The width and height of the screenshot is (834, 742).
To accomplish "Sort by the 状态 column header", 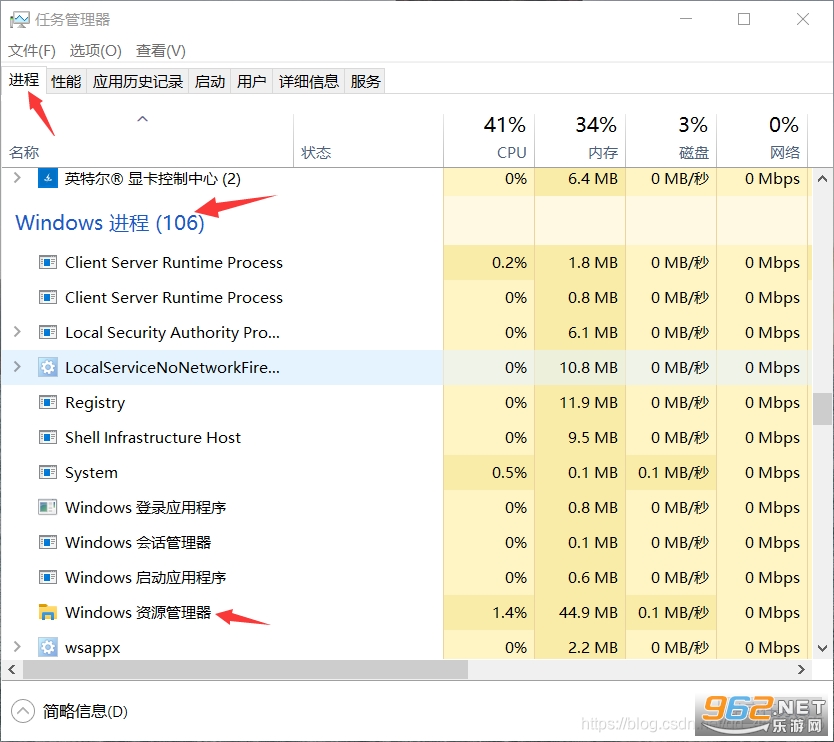I will coord(368,140).
